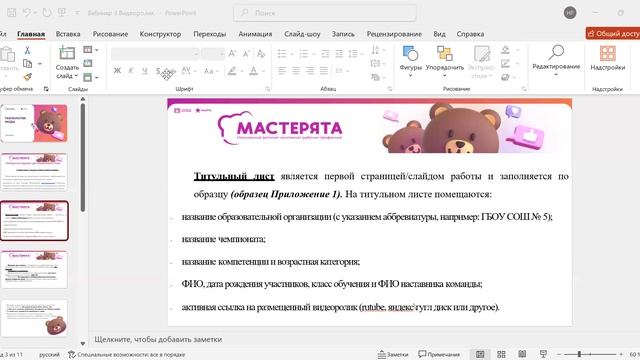The image size is (640, 360).
Task: Click the Reset slide icon
Action: pos(88,63)
